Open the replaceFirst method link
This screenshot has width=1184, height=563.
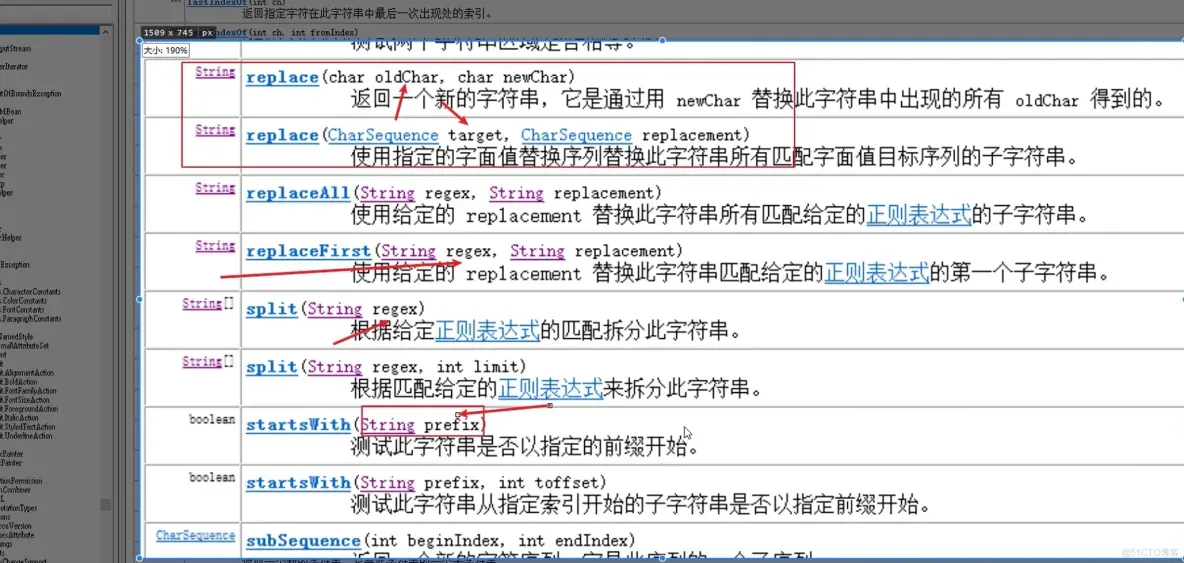point(308,251)
